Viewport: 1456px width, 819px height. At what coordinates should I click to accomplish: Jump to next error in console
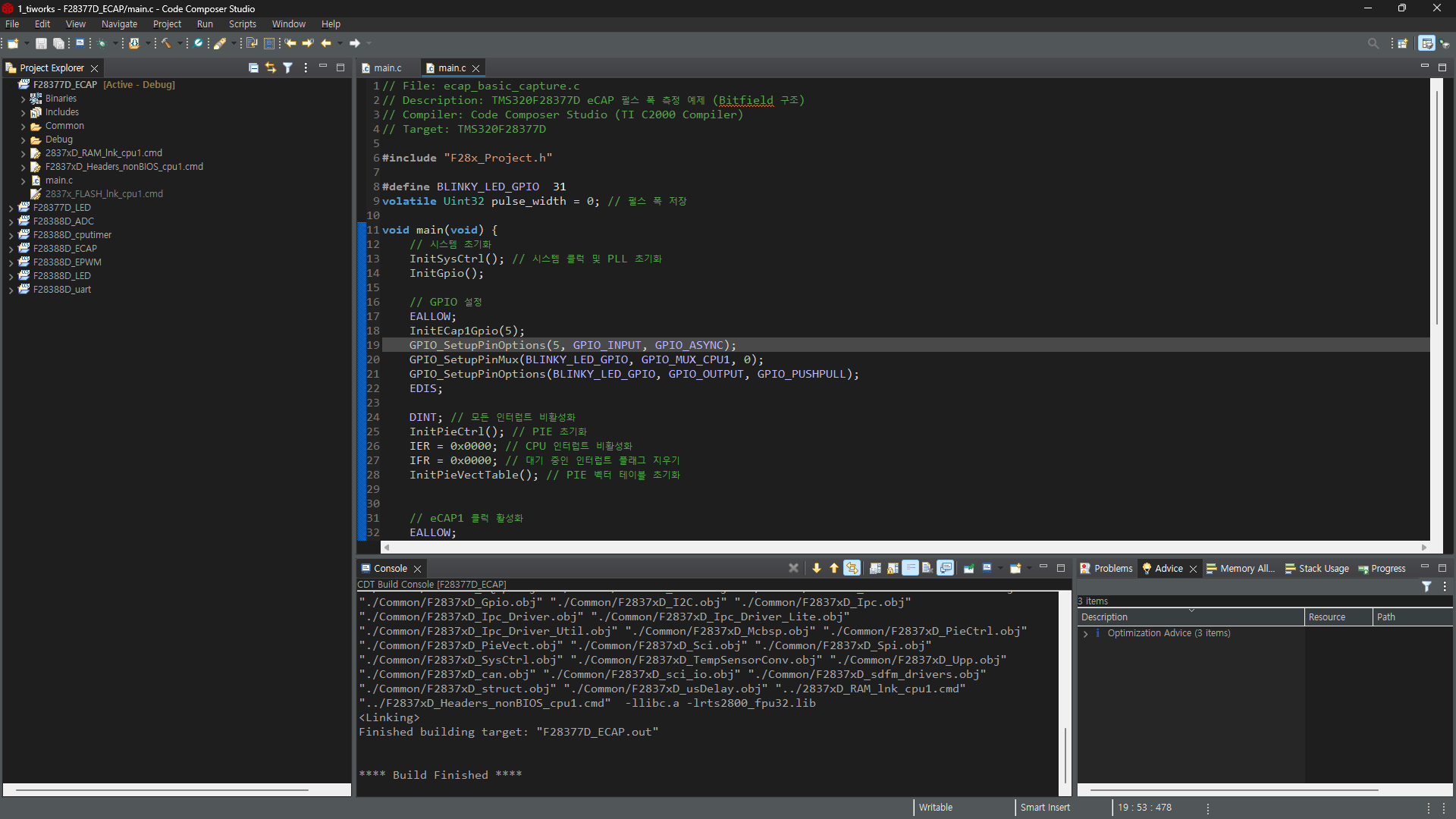pyautogui.click(x=817, y=568)
